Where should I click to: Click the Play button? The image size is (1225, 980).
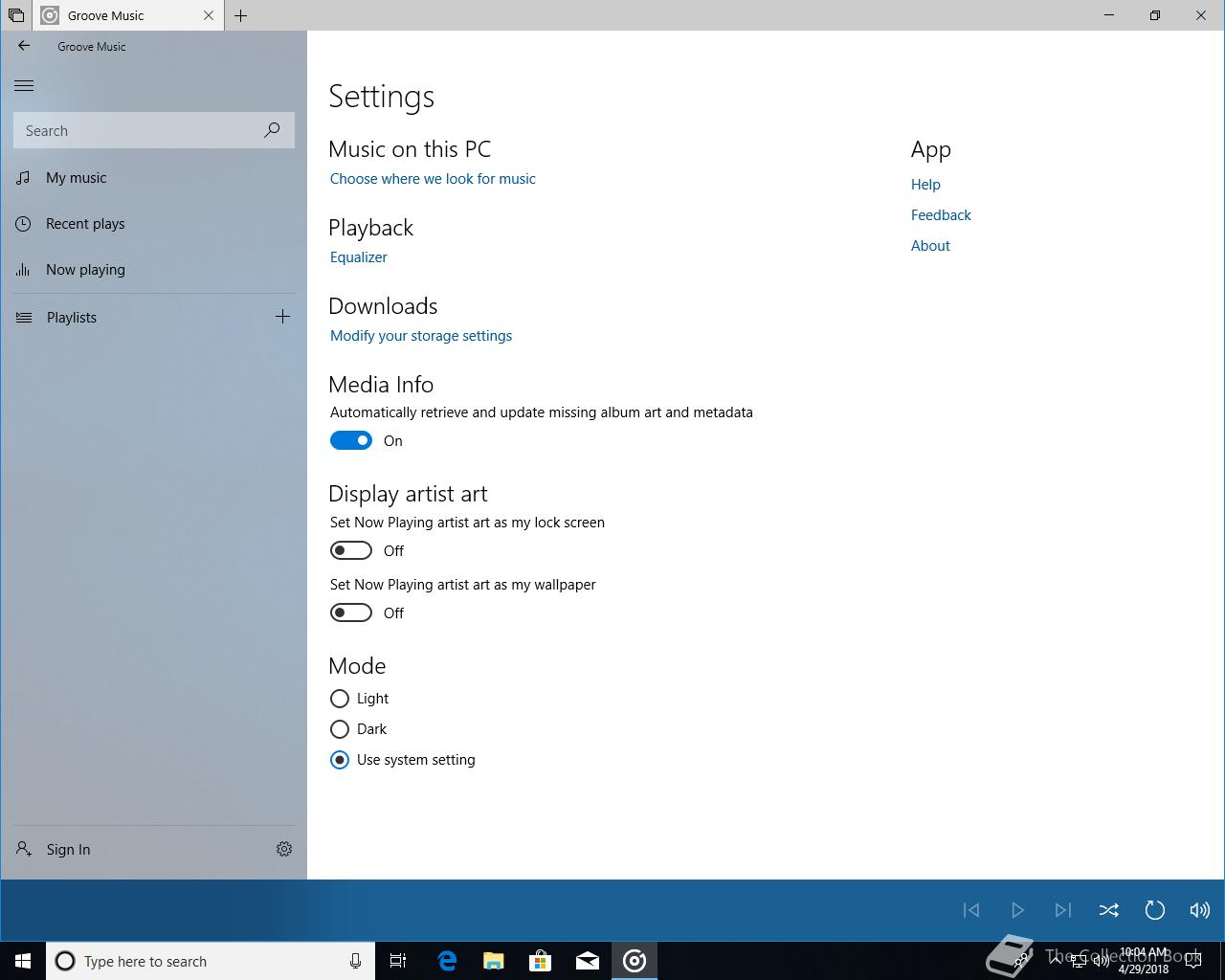tap(1017, 910)
